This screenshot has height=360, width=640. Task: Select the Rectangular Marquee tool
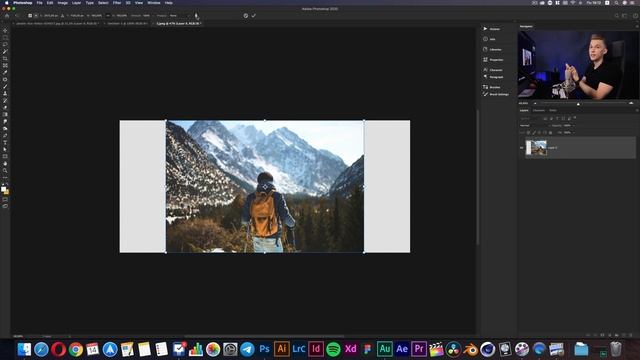5,38
